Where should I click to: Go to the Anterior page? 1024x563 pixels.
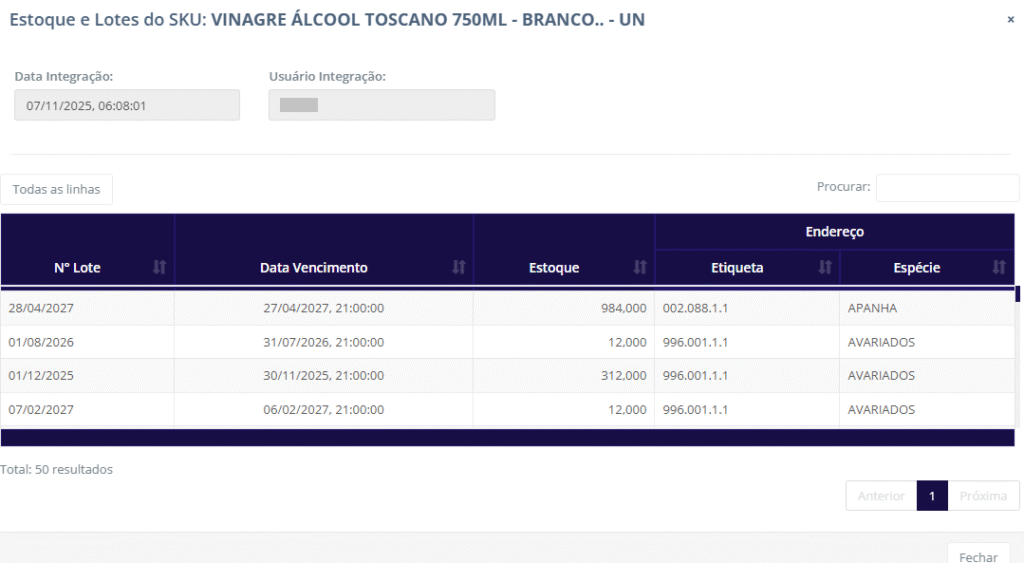(x=881, y=496)
